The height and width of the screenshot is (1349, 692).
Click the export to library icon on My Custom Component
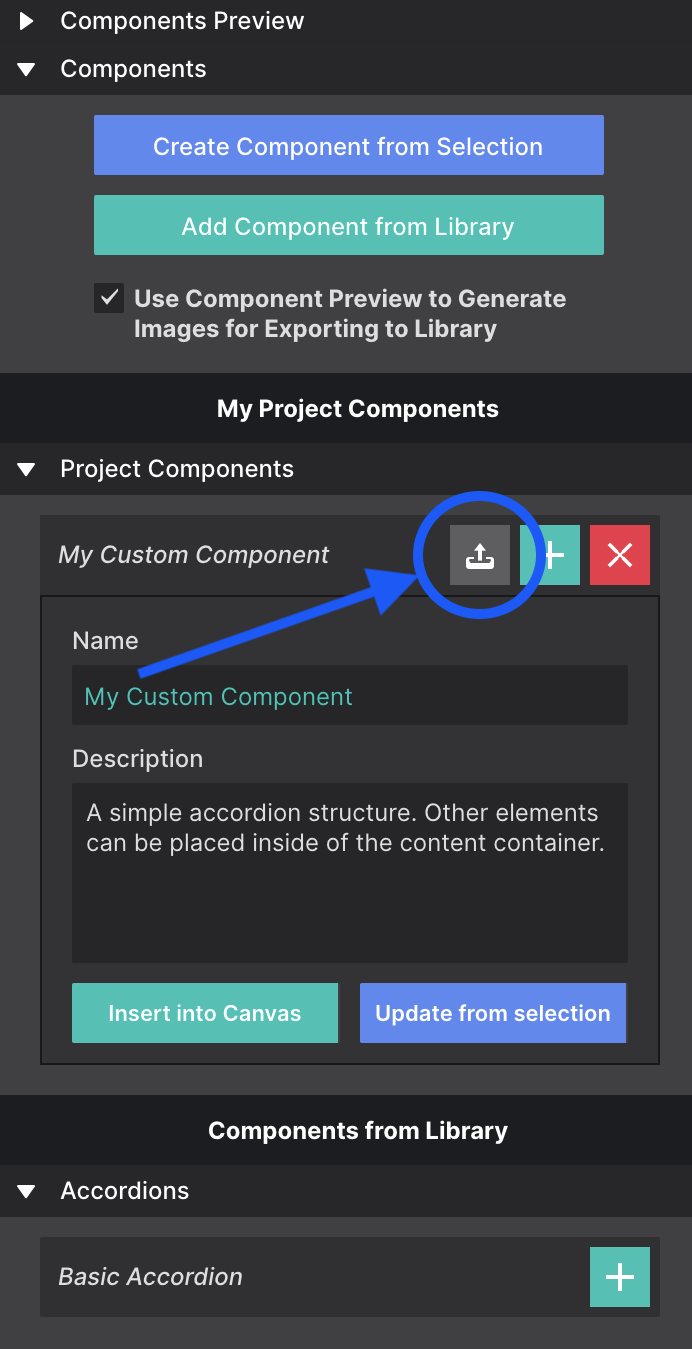coord(480,555)
